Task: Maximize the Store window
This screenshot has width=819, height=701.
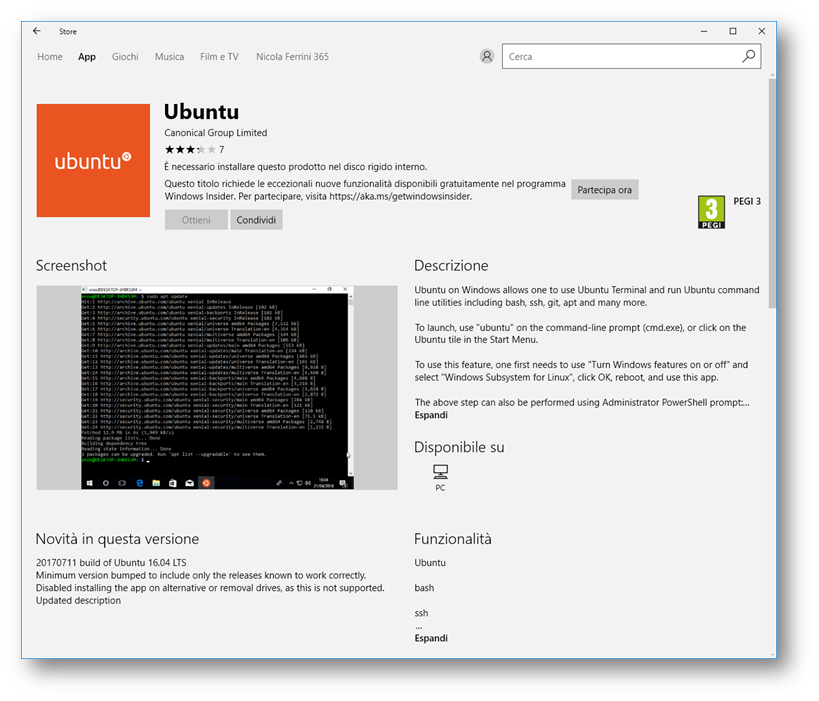Action: point(733,31)
